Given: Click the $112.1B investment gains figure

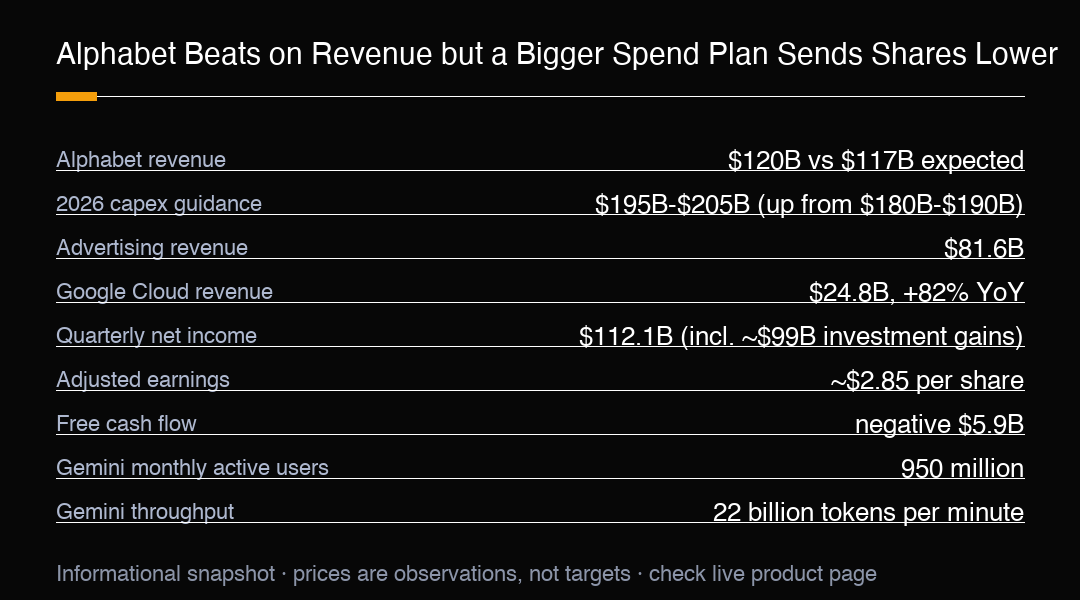Looking at the screenshot, I should point(801,336).
